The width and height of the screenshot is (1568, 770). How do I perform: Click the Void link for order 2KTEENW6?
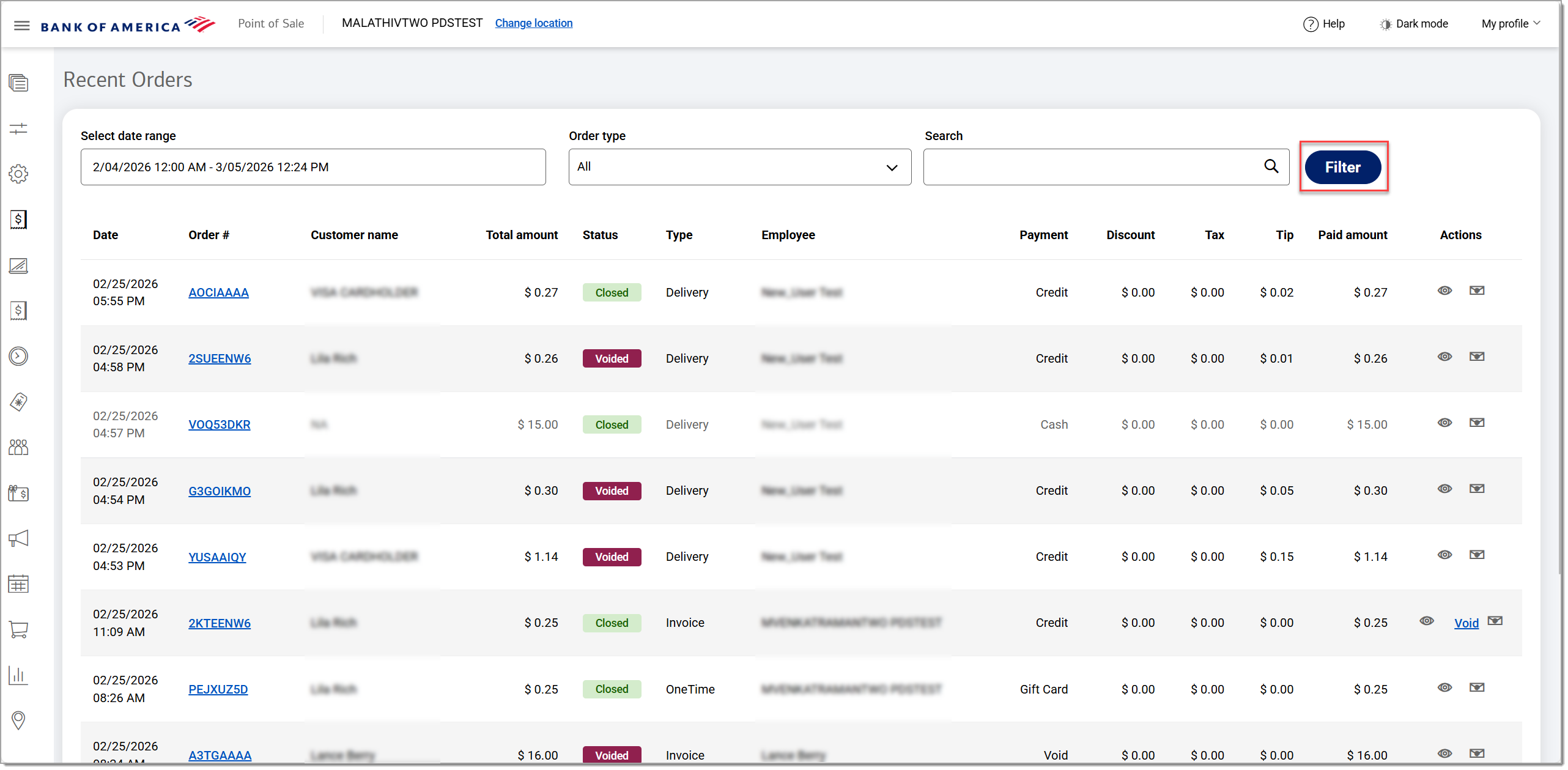pos(1466,623)
